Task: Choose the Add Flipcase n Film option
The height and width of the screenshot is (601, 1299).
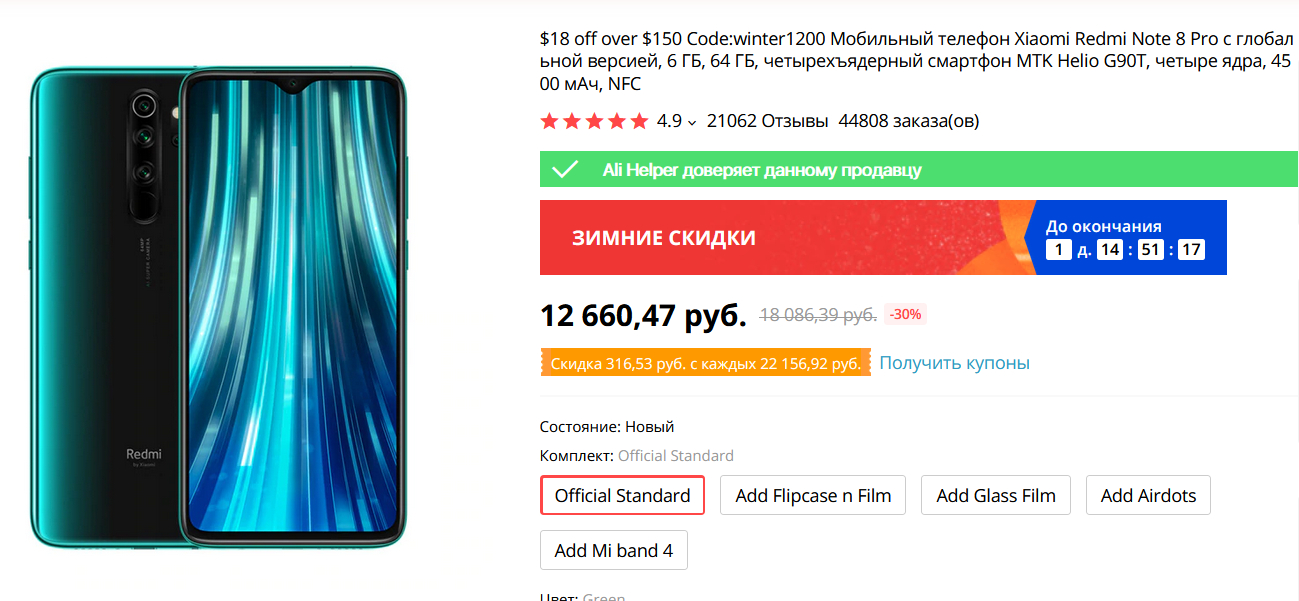Action: 813,495
